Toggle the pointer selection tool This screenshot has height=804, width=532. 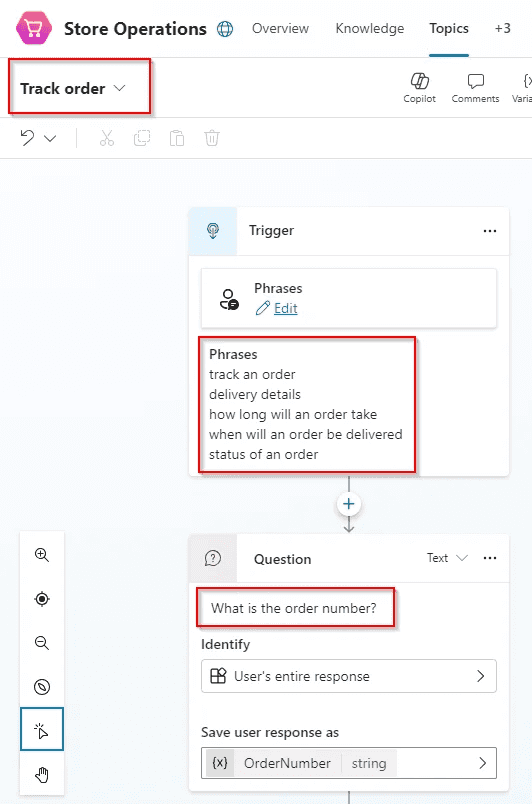click(42, 729)
